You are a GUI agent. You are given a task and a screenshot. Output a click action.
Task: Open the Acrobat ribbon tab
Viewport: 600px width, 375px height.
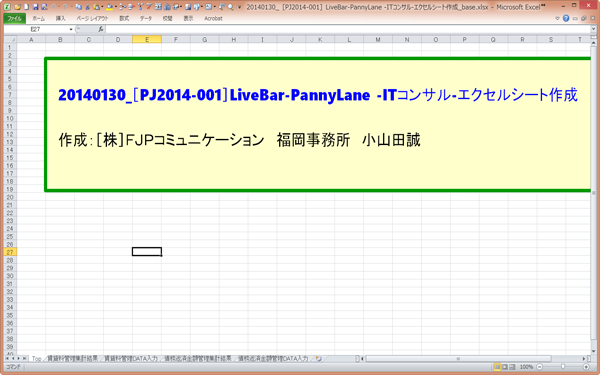[213, 18]
